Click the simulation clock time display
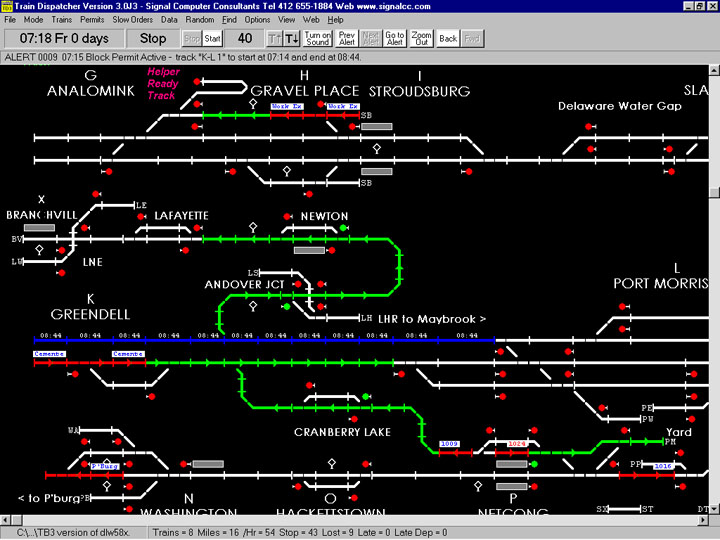The width and height of the screenshot is (720, 540). (65, 38)
